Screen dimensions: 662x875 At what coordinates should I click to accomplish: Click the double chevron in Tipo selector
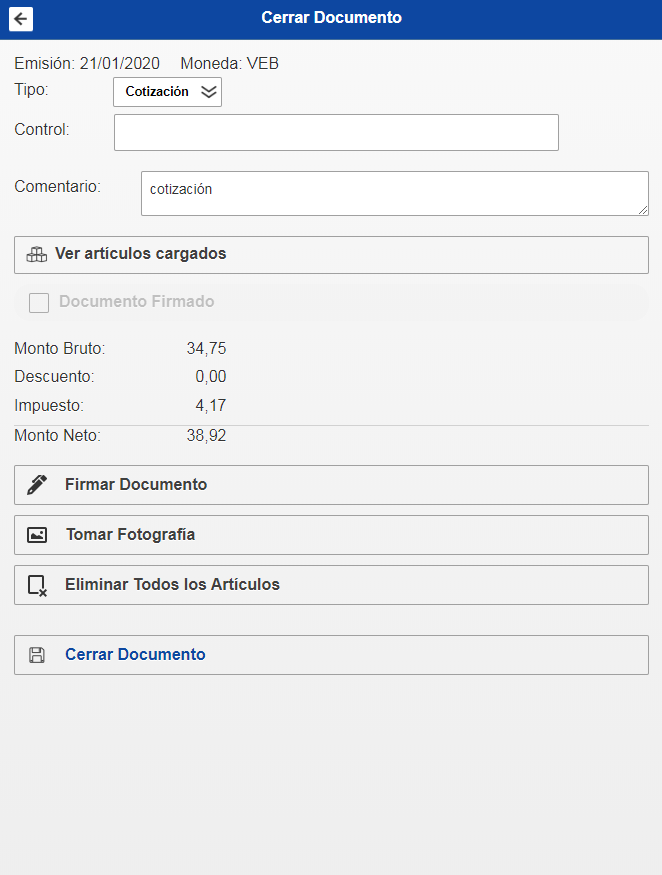208,92
